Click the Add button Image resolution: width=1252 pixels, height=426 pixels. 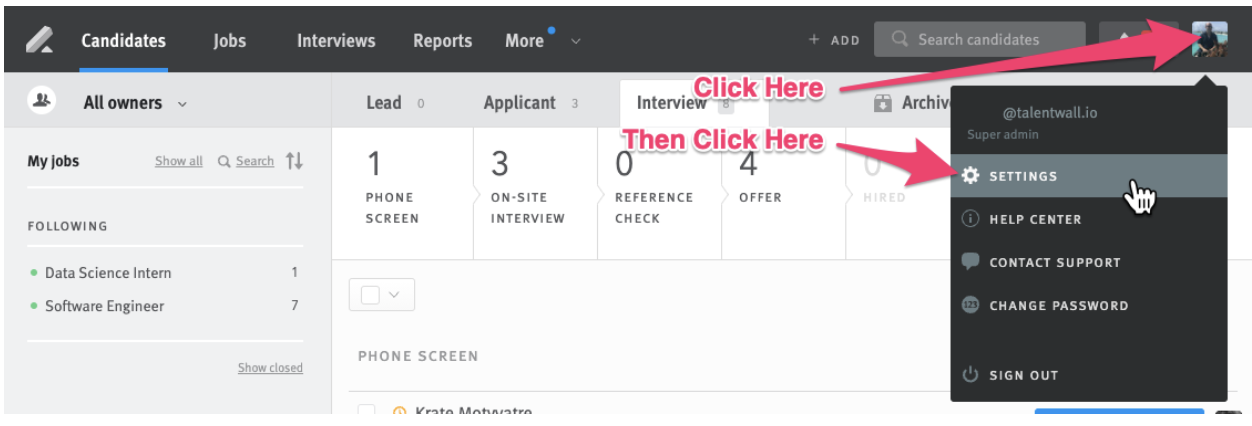[834, 40]
